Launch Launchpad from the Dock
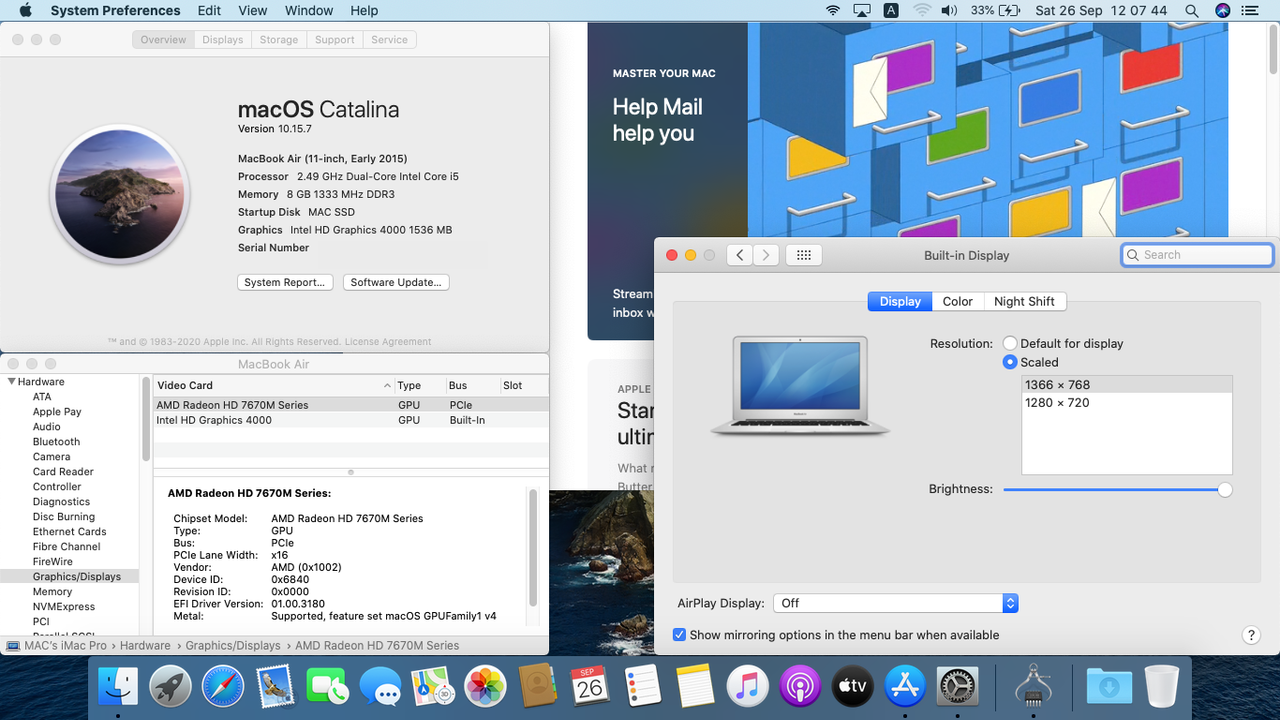Image resolution: width=1280 pixels, height=720 pixels. click(x=171, y=686)
